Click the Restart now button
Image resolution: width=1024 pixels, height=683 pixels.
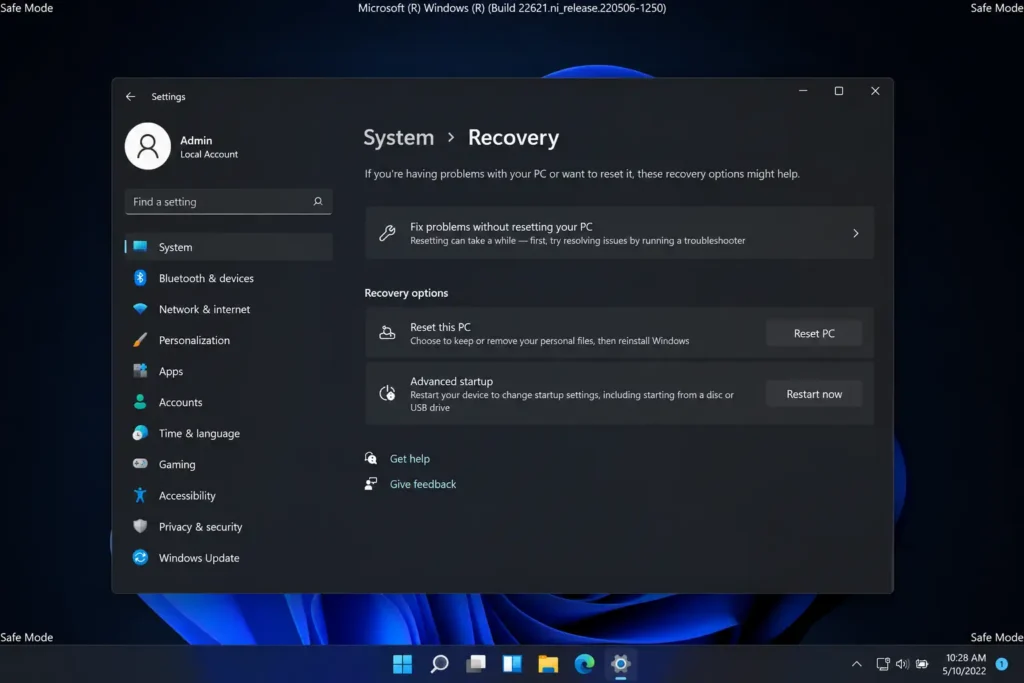coord(814,394)
